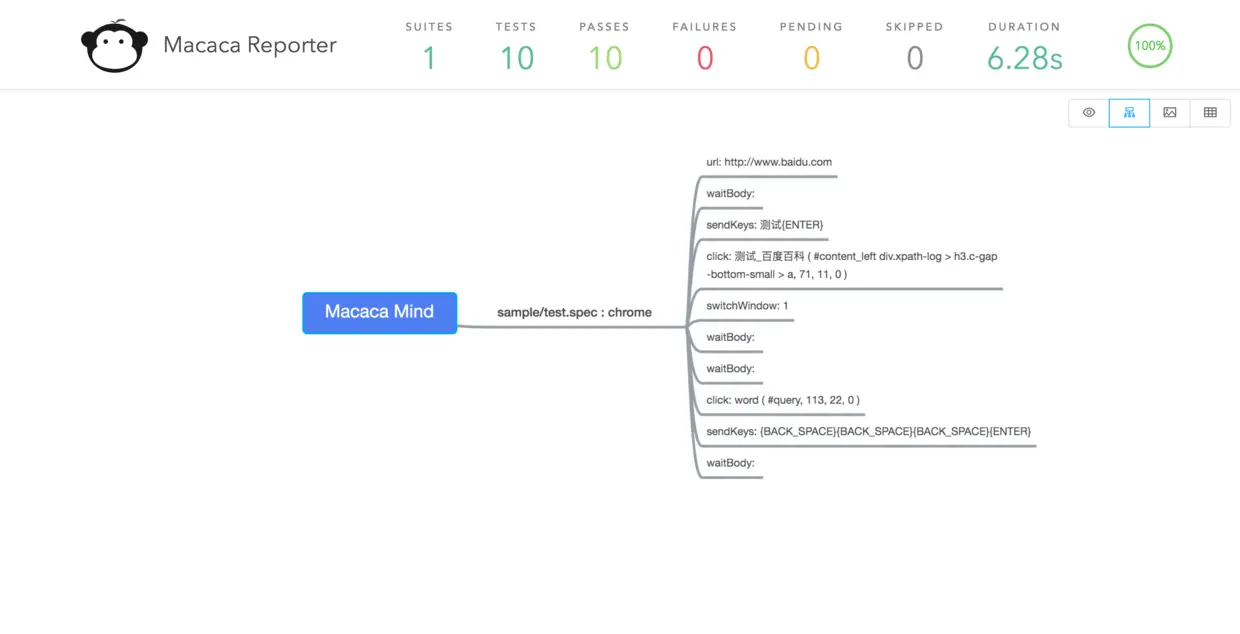Click the FAILURES count 0
Screen dimensions: 1240x634
705,59
